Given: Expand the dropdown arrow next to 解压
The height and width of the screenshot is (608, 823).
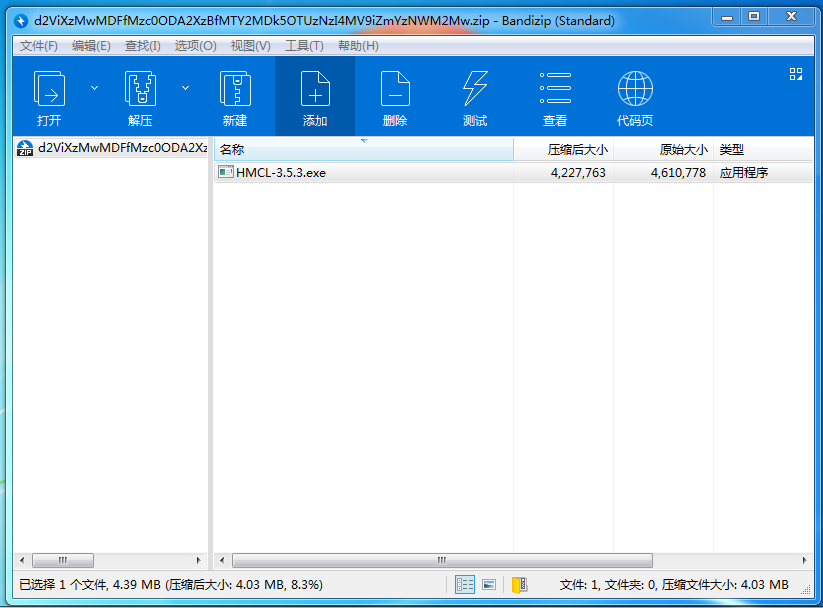Looking at the screenshot, I should click(x=185, y=88).
